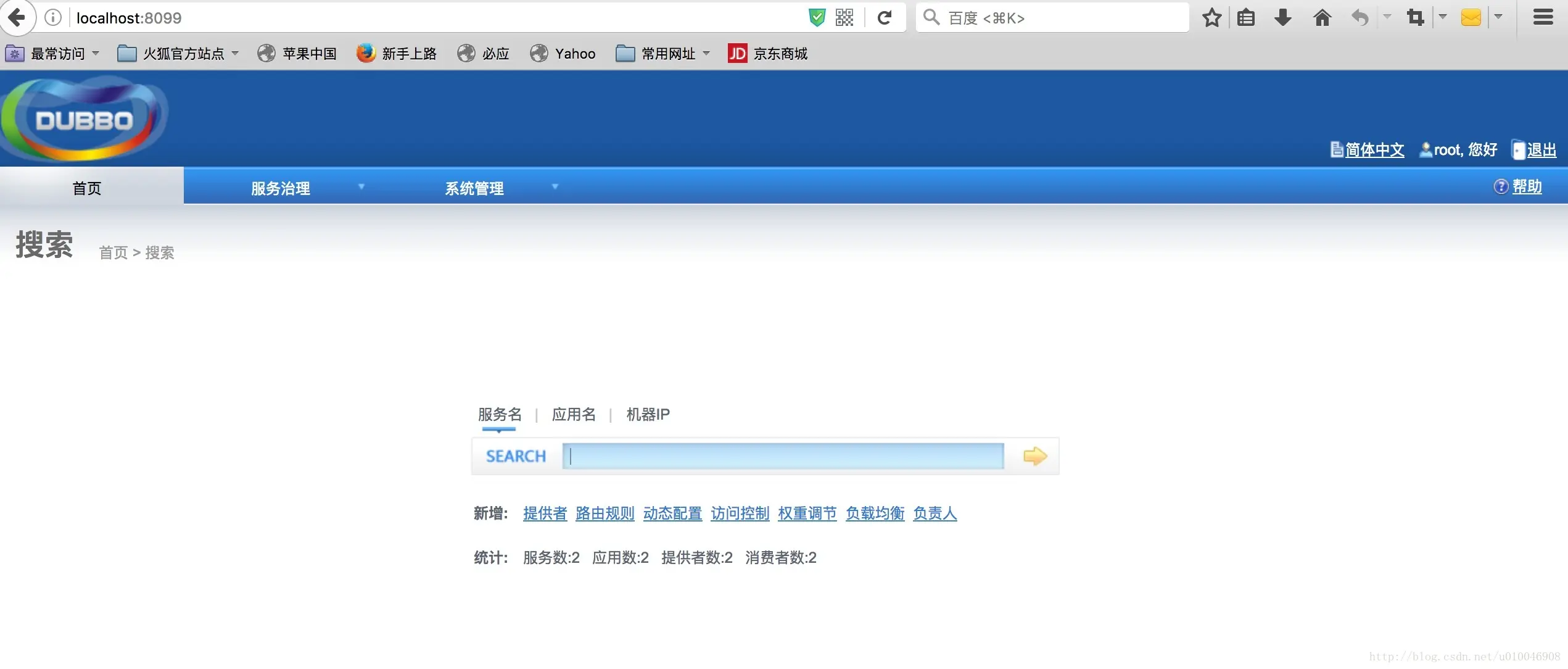Screen dimensions: 1568x669
Task: Select the 首页 navigation item
Action: [x=86, y=188]
